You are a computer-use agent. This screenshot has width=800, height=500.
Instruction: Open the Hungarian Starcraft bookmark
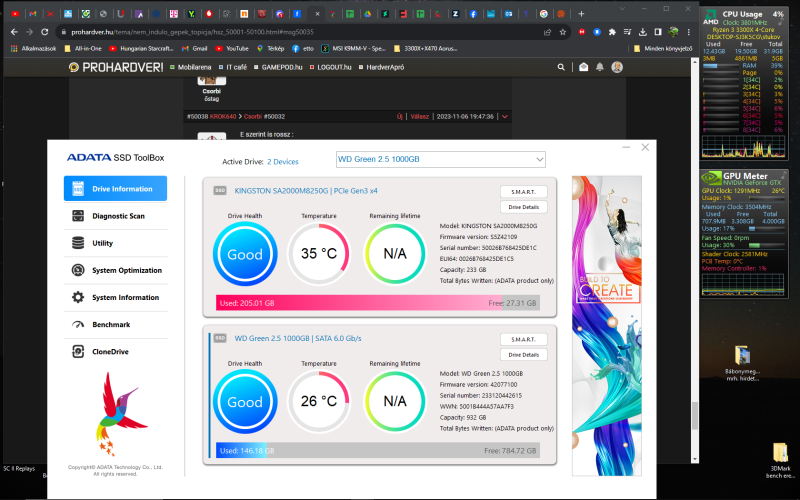click(x=141, y=48)
